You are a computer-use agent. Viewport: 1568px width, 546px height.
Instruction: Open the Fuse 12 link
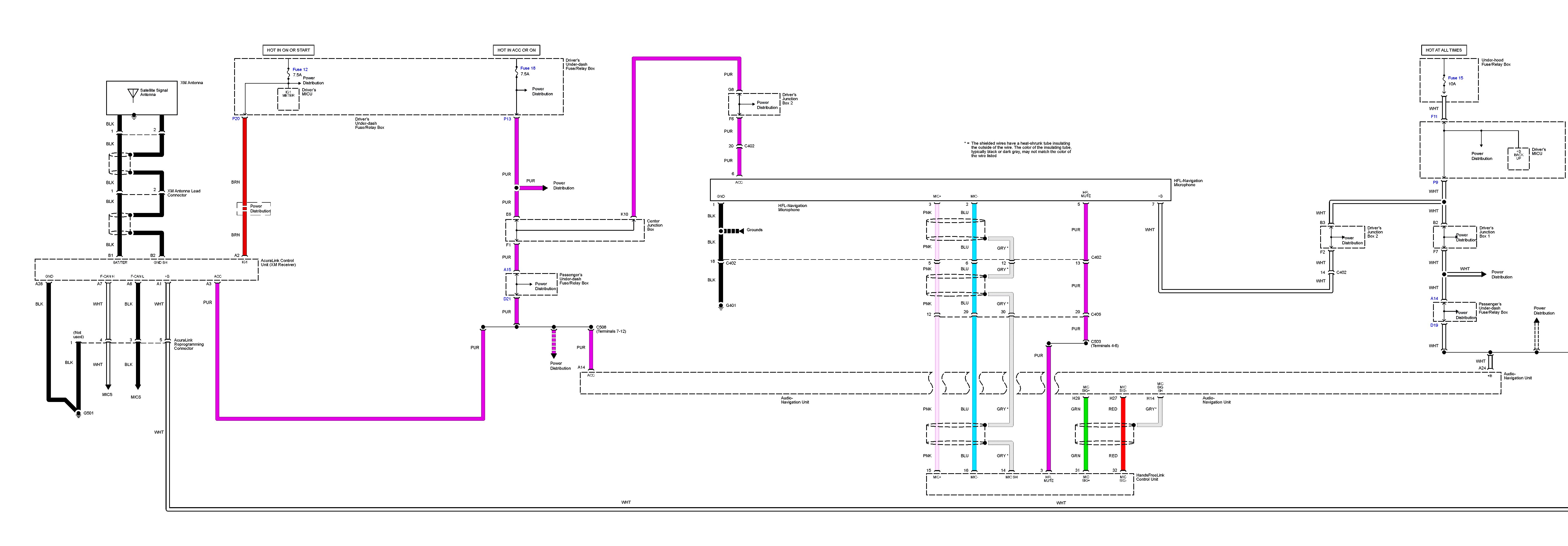click(x=299, y=69)
